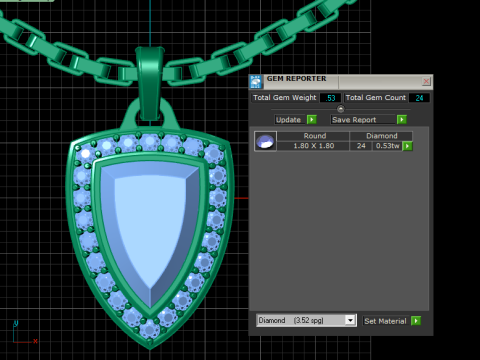Image resolution: width=480 pixels, height=360 pixels.
Task: Click the Update button label
Action: tap(289, 120)
